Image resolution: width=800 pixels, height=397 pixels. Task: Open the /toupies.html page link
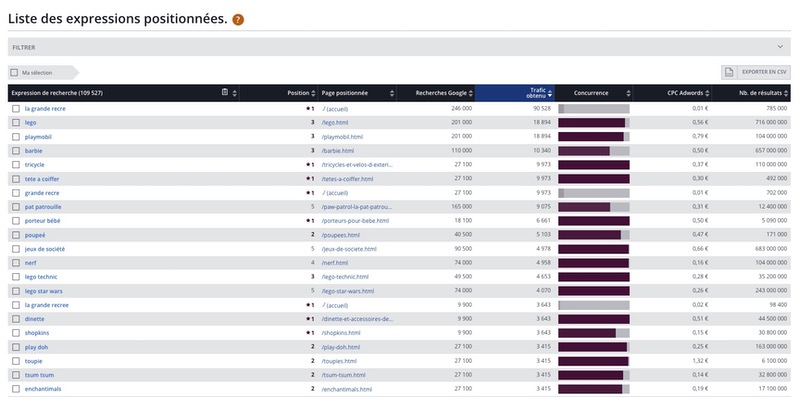click(x=339, y=361)
